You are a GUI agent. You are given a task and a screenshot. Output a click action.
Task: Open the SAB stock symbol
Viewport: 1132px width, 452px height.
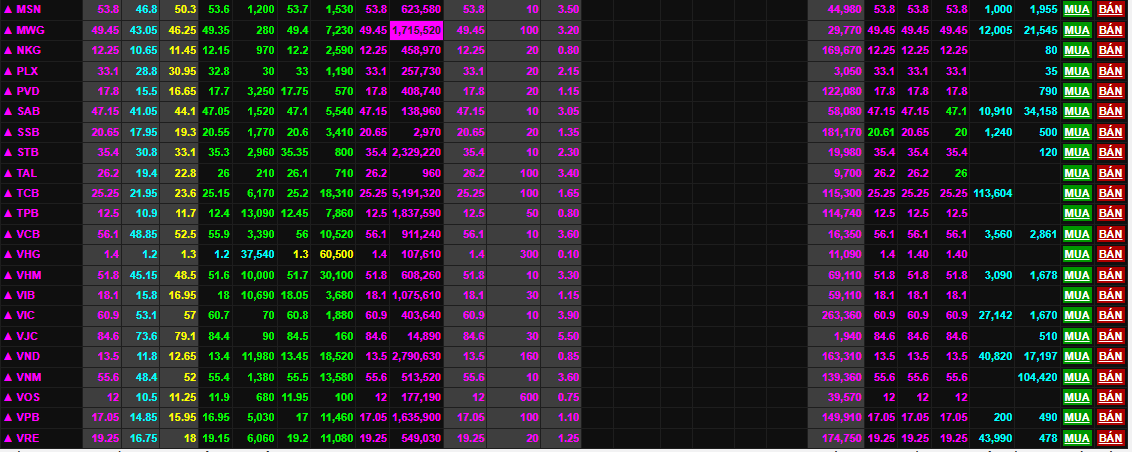[x=27, y=111]
